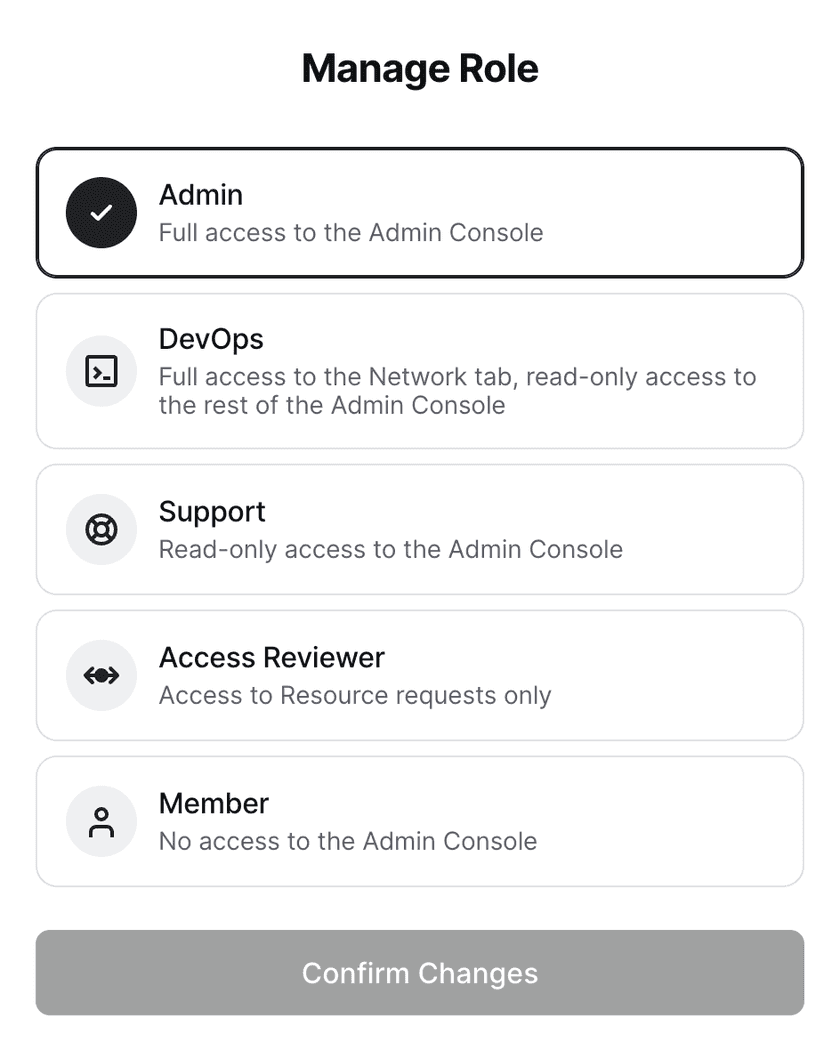Select the DevOps role name label

[211, 340]
